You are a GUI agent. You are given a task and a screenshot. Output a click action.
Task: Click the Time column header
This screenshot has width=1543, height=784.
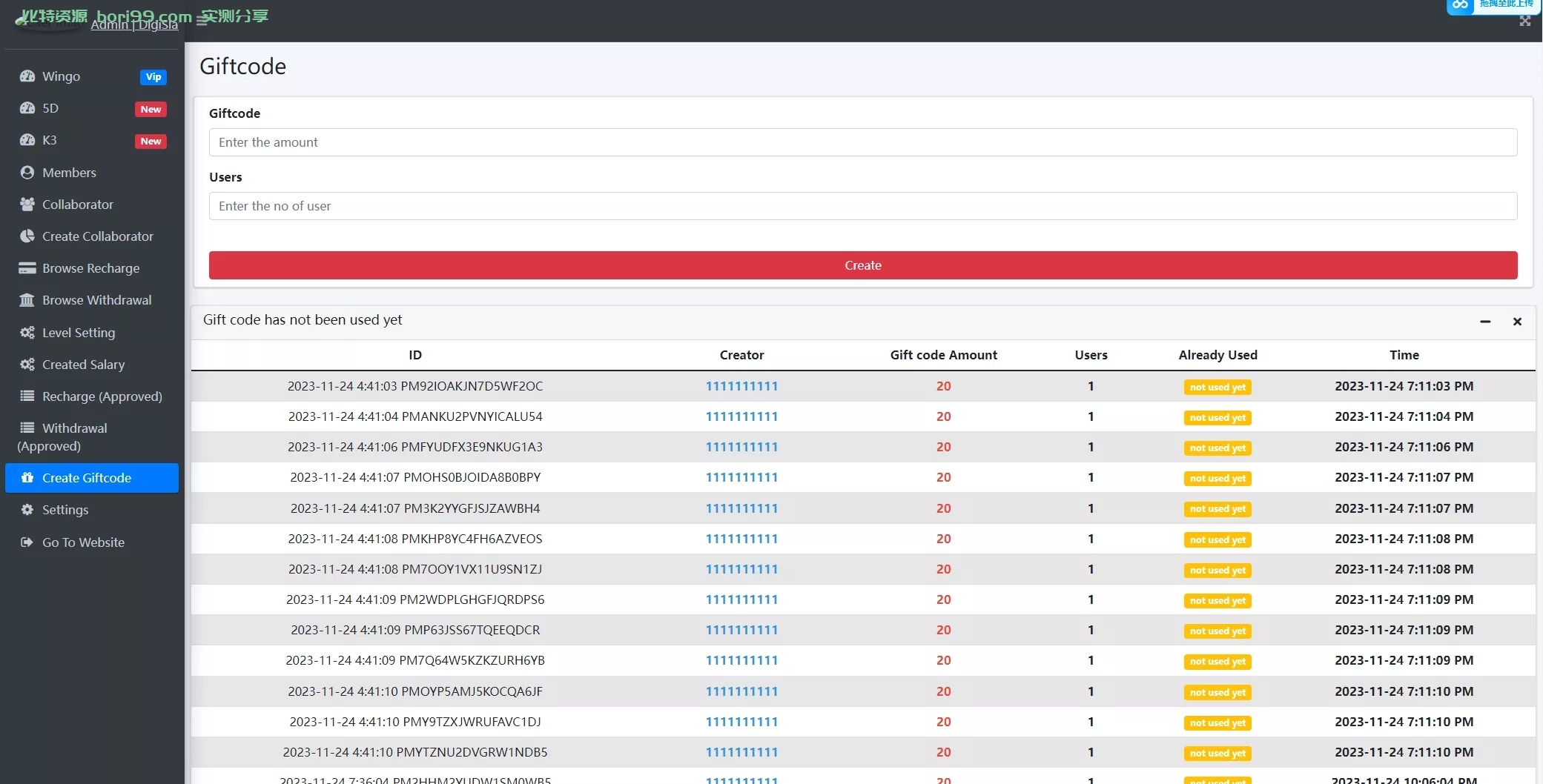(1404, 355)
